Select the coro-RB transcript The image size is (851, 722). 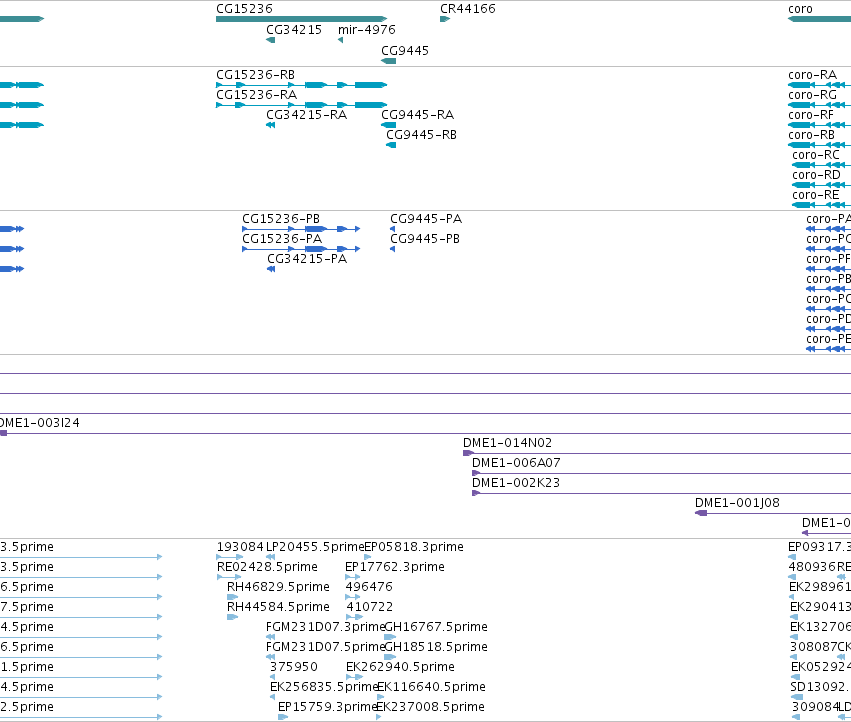(820, 145)
